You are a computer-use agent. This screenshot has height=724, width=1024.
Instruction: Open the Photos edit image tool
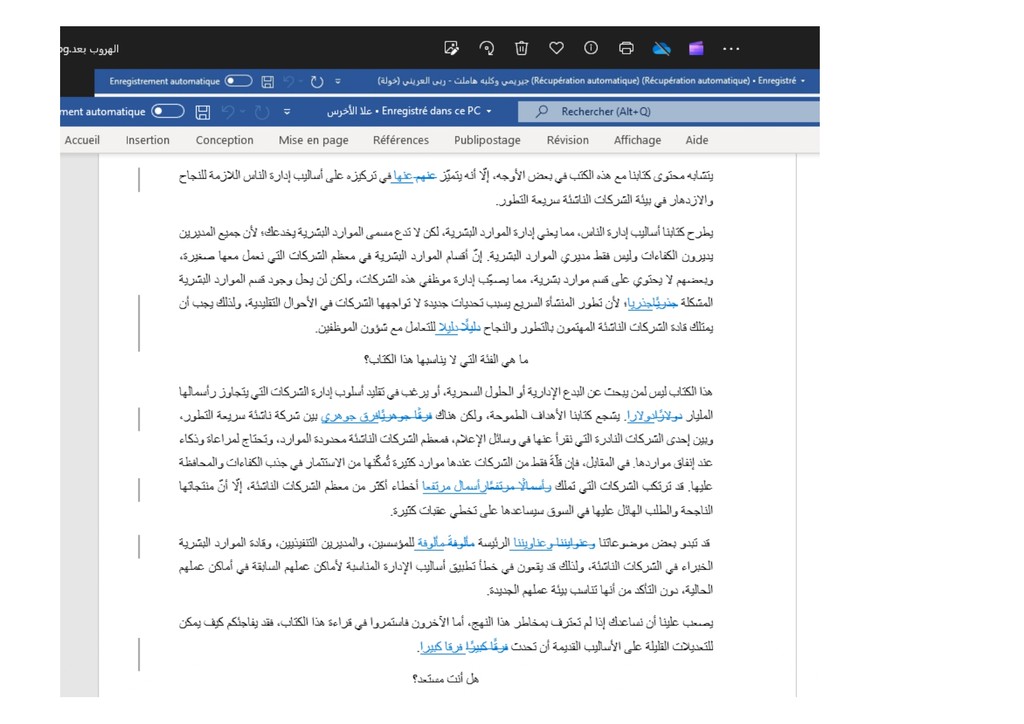pos(451,48)
